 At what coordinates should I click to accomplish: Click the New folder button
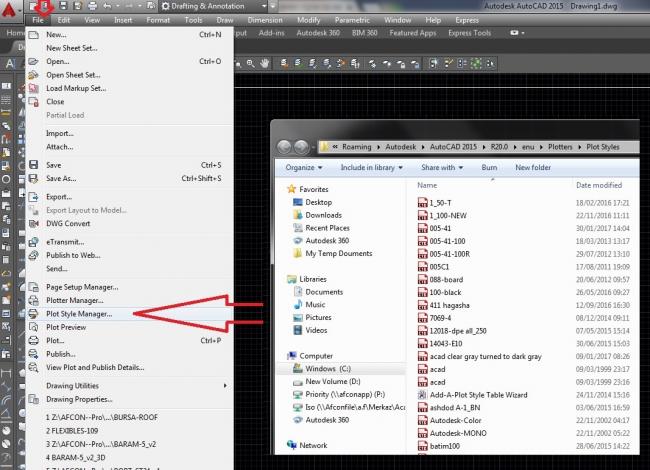pyautogui.click(x=533, y=168)
